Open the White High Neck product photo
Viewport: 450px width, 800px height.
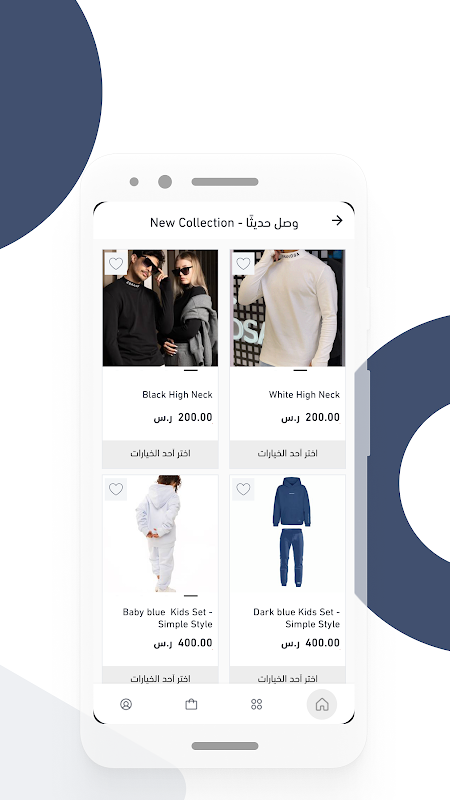[x=287, y=308]
